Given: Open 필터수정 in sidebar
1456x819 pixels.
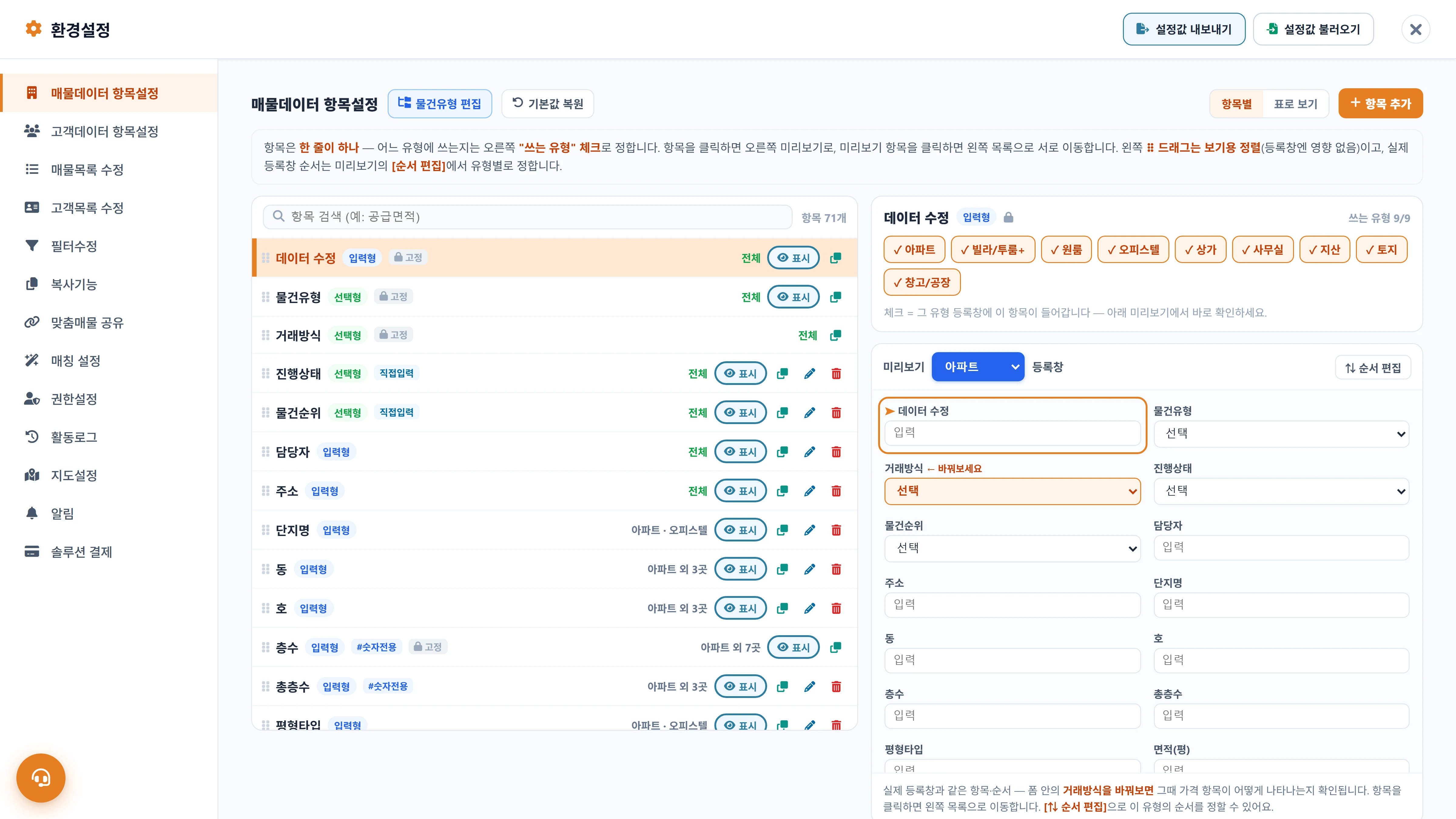Looking at the screenshot, I should point(109,246).
